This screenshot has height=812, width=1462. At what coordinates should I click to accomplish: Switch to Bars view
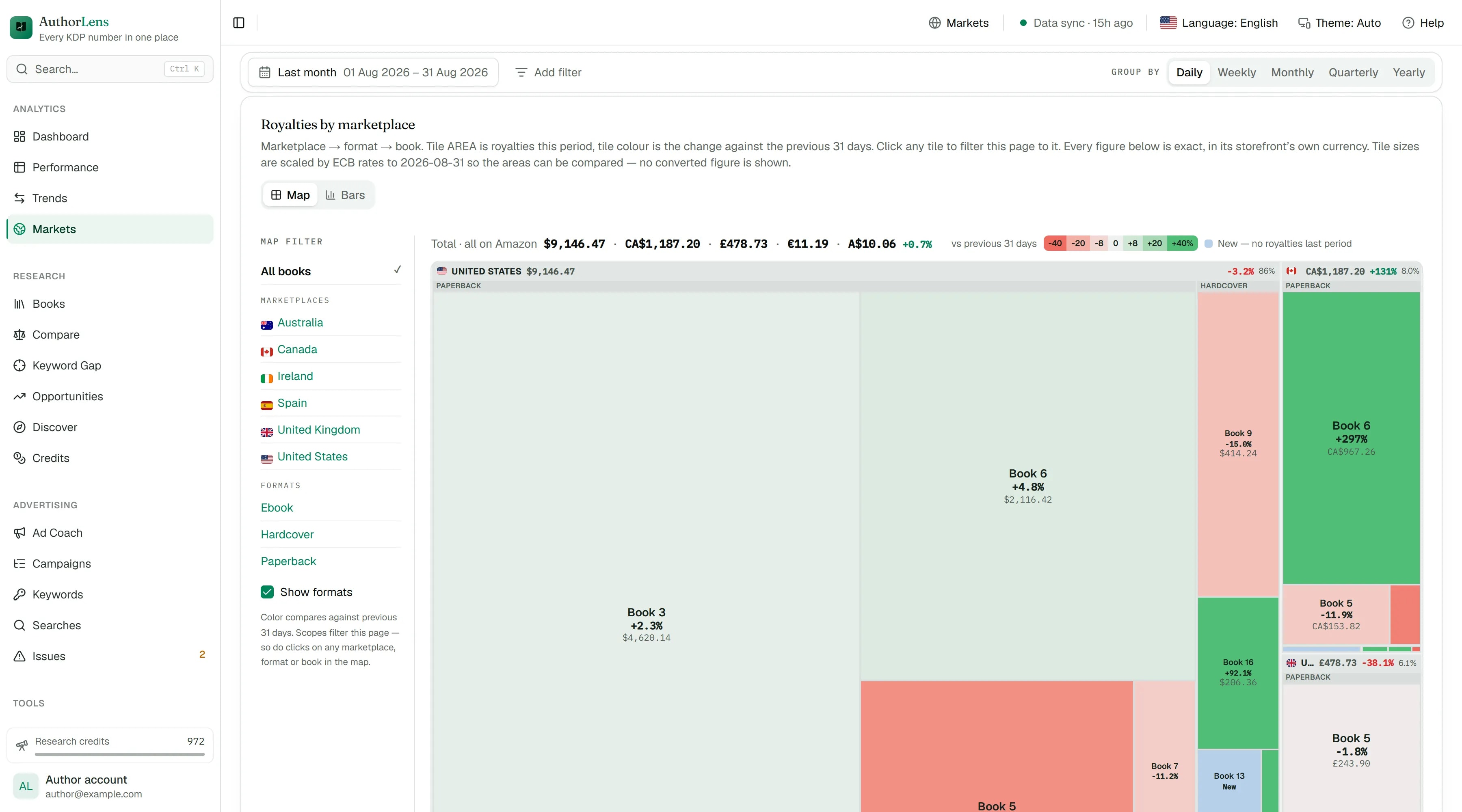tap(345, 194)
